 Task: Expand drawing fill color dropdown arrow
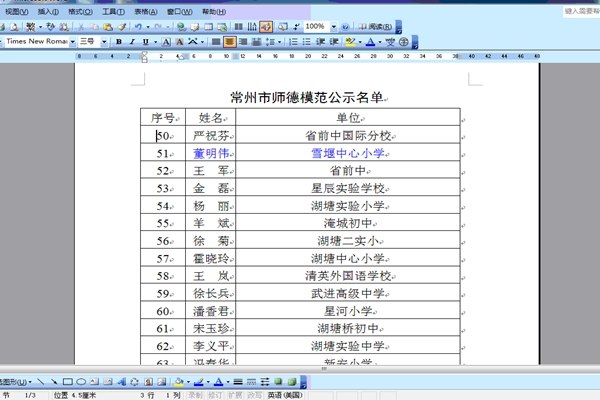[188, 382]
